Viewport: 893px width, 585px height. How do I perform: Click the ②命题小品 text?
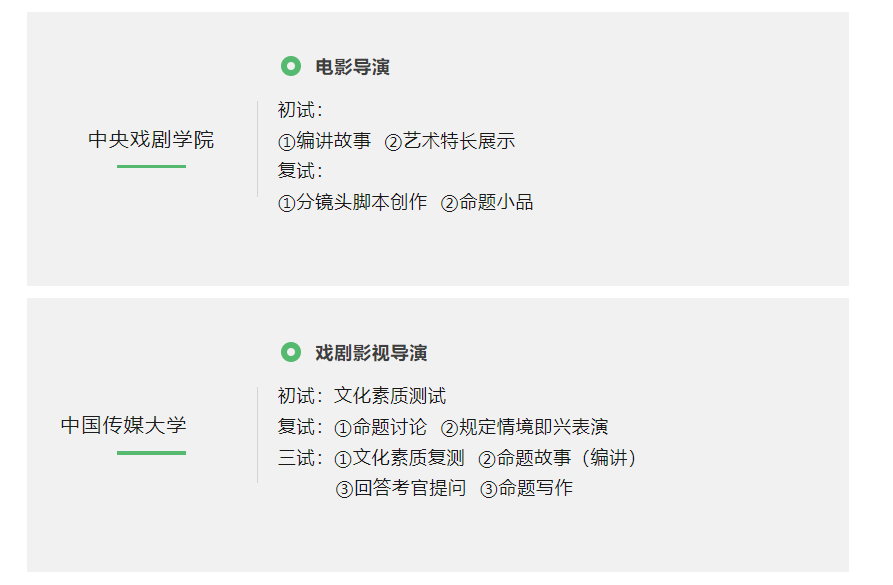pos(487,202)
